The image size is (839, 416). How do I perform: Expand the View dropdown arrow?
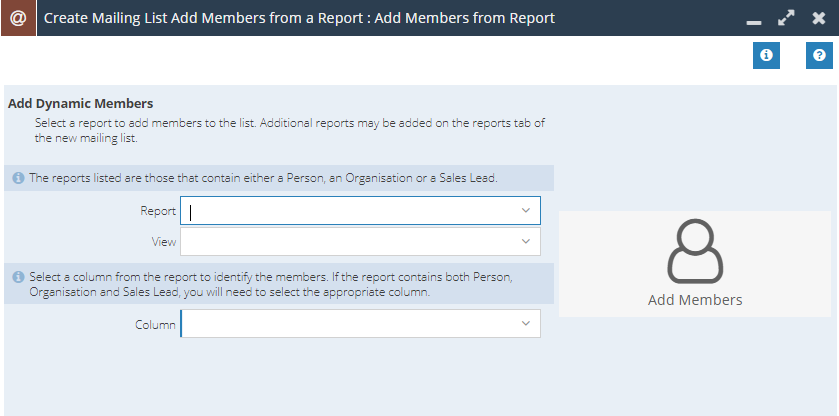[x=525, y=241]
